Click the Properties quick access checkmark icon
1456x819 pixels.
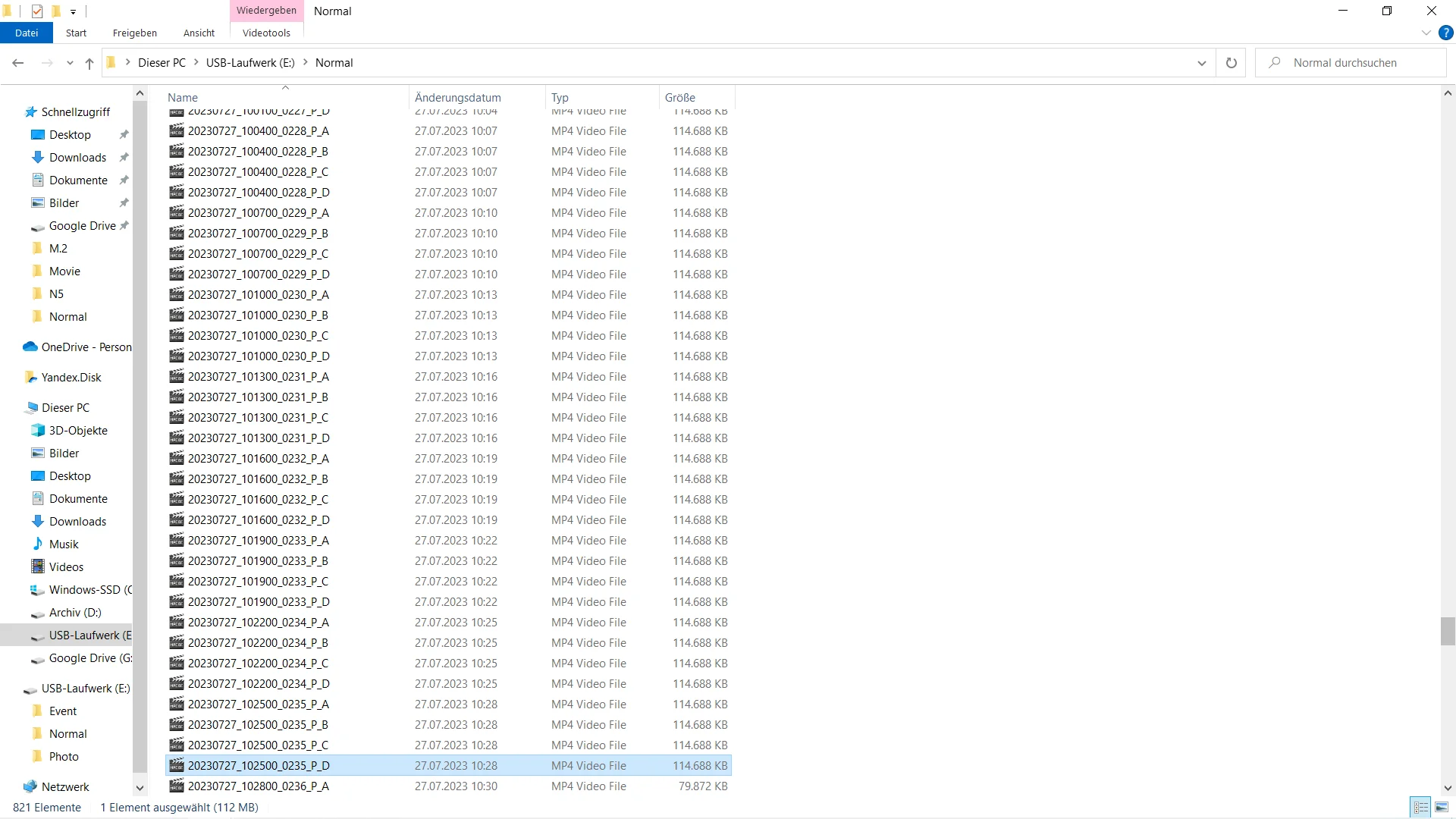[x=36, y=11]
